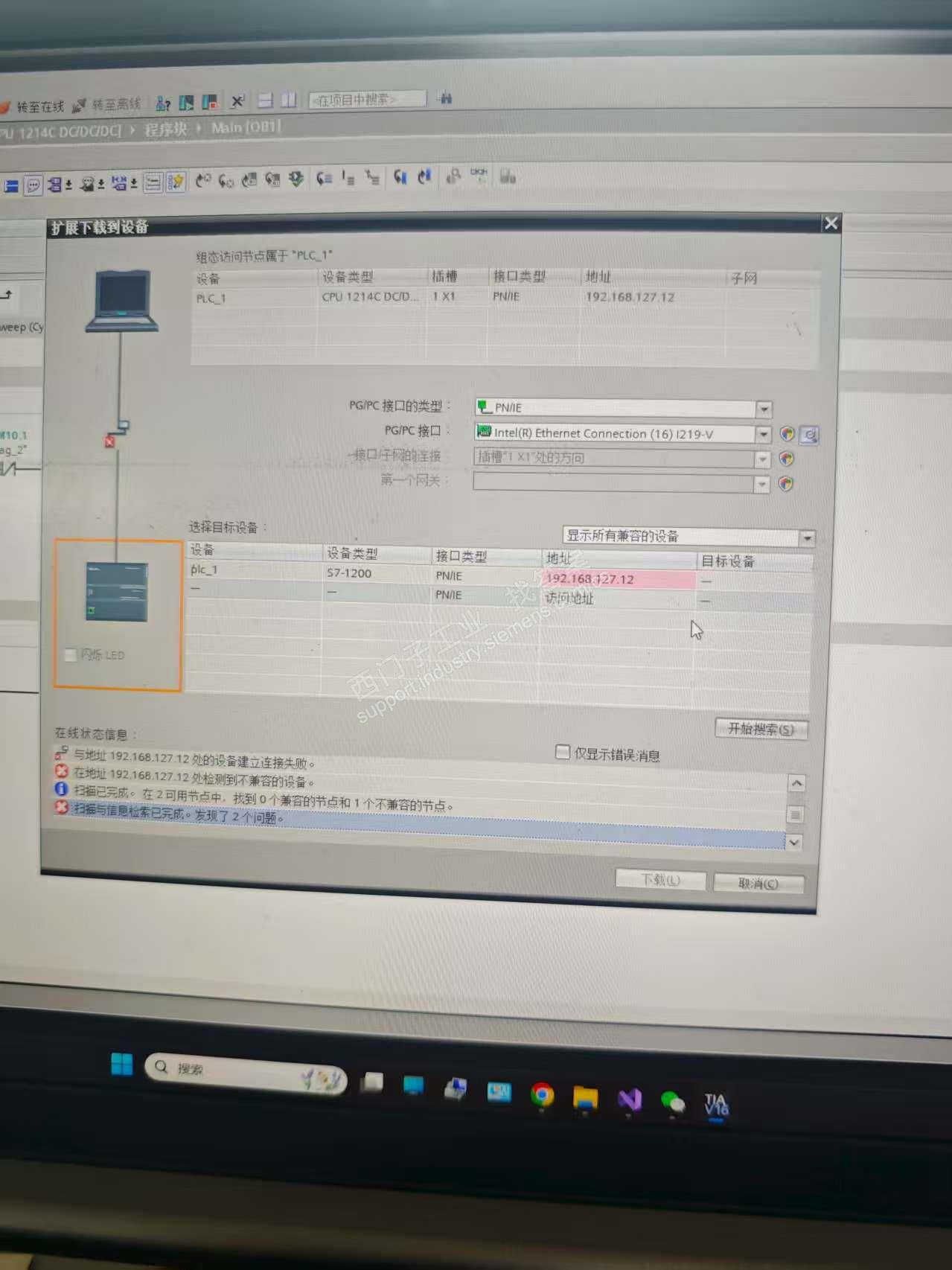The width and height of the screenshot is (952, 1270).
Task: Click the TIA V16 taskbar icon
Action: 716,1105
